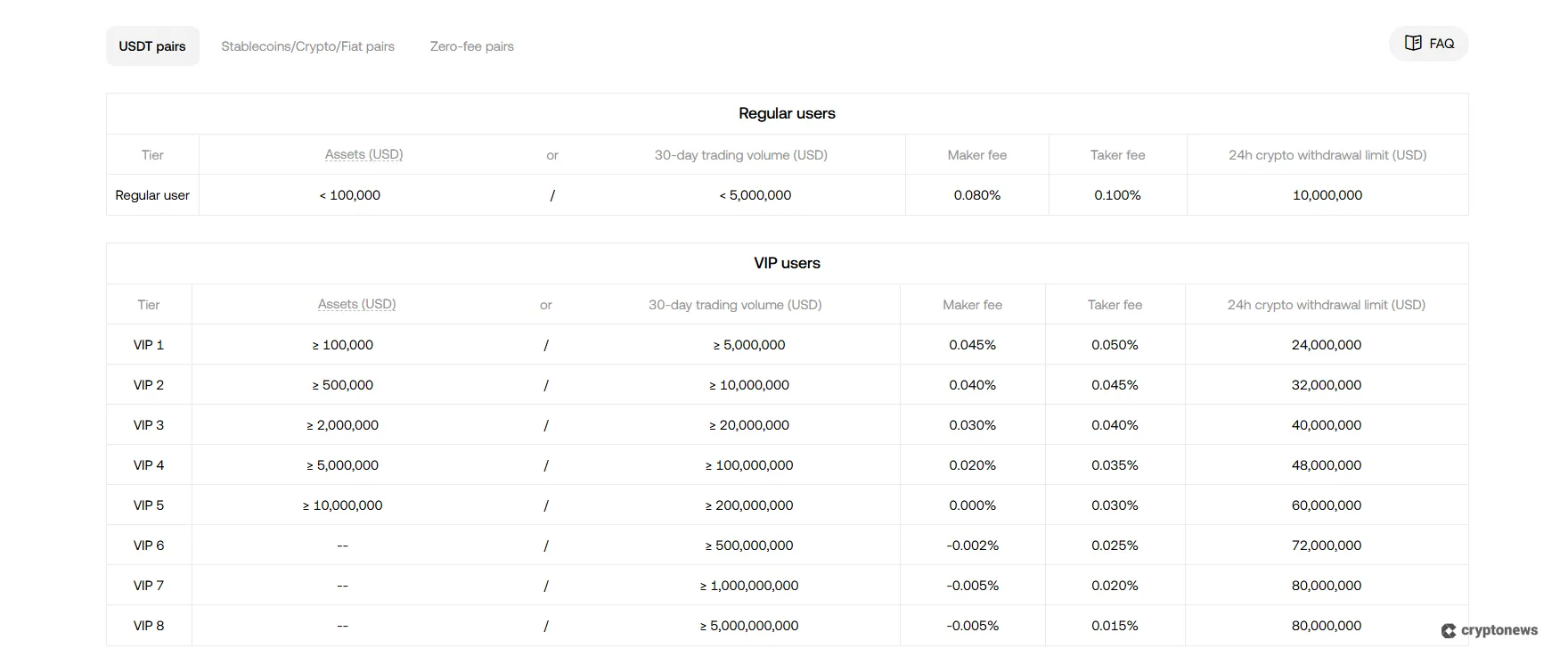Viewport: 1568px width, 665px height.
Task: Click the 80,000,000 withdrawal limit for VIP 7
Action: pyautogui.click(x=1327, y=586)
